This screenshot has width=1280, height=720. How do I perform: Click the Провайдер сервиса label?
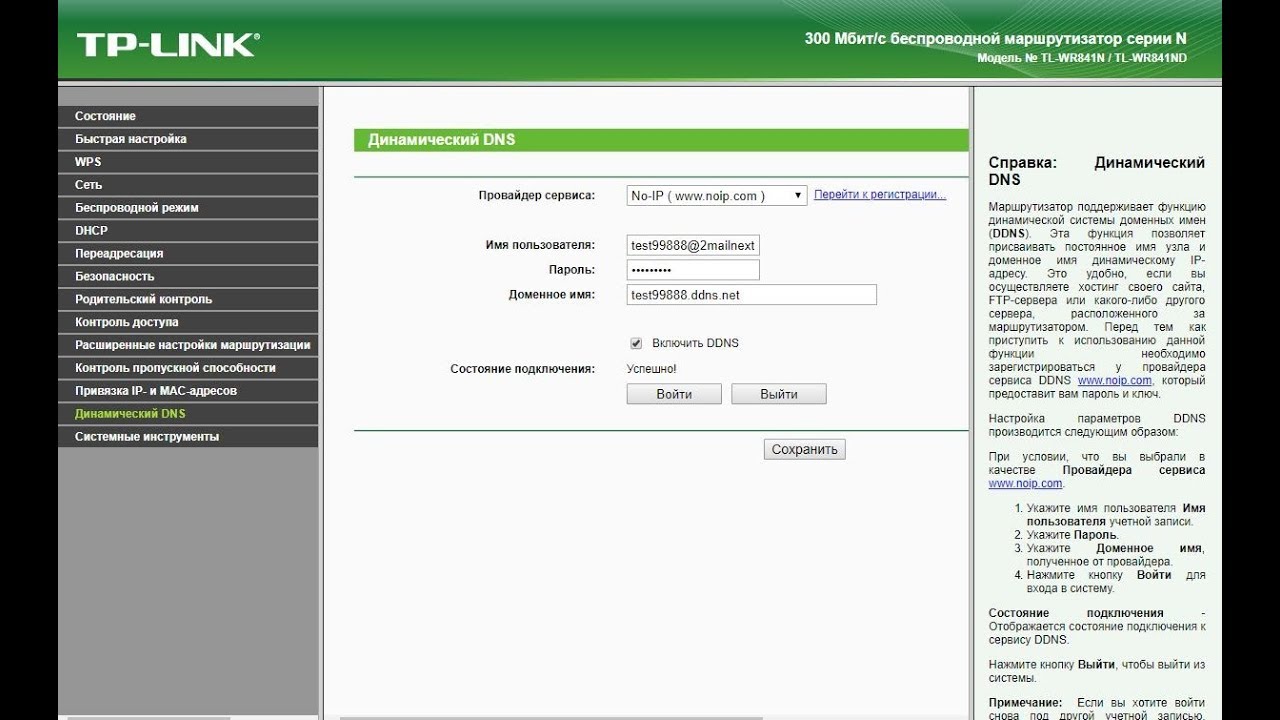537,195
